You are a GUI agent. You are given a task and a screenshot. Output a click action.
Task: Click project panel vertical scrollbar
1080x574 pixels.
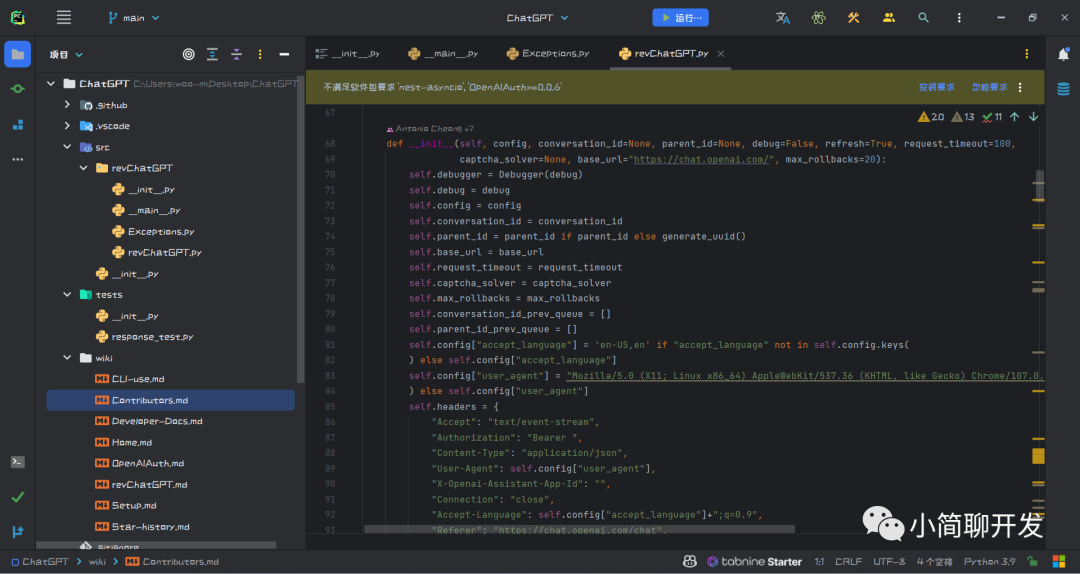click(x=300, y=230)
